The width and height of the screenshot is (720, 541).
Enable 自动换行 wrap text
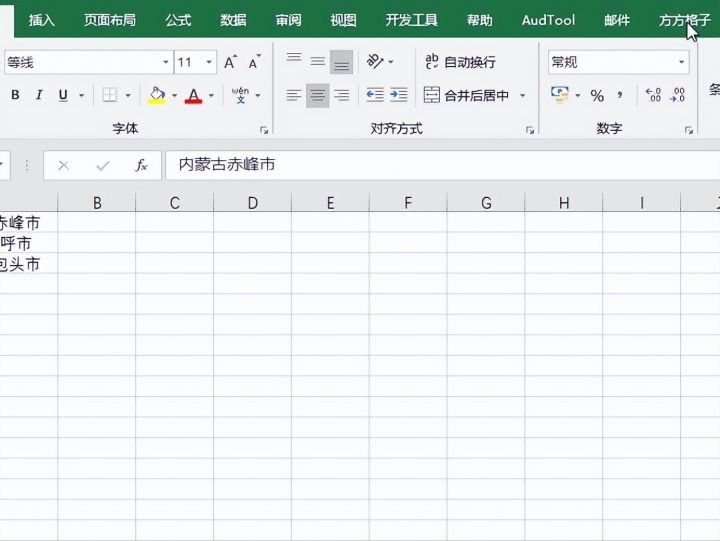coord(461,62)
